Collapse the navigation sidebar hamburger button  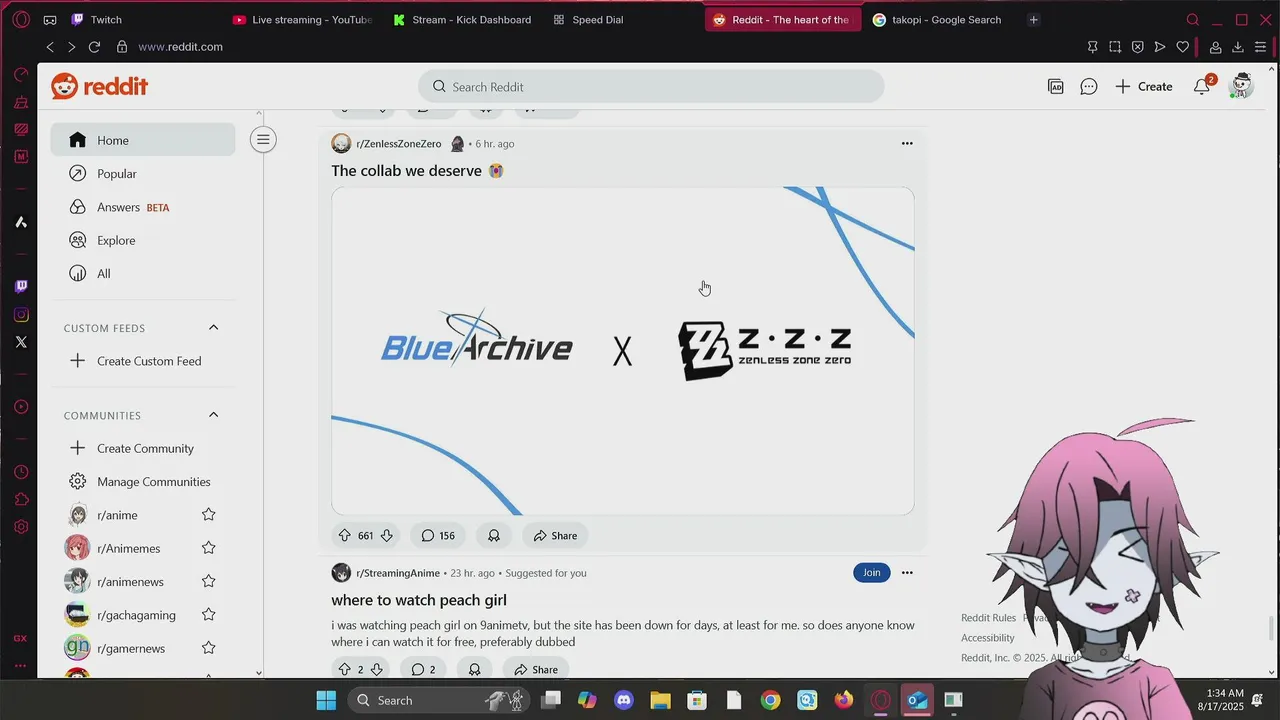[x=263, y=140]
